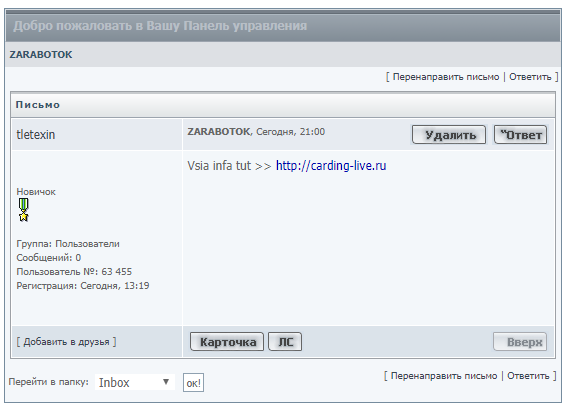
Task: Click top Перенаправить письмо link
Action: (x=446, y=77)
